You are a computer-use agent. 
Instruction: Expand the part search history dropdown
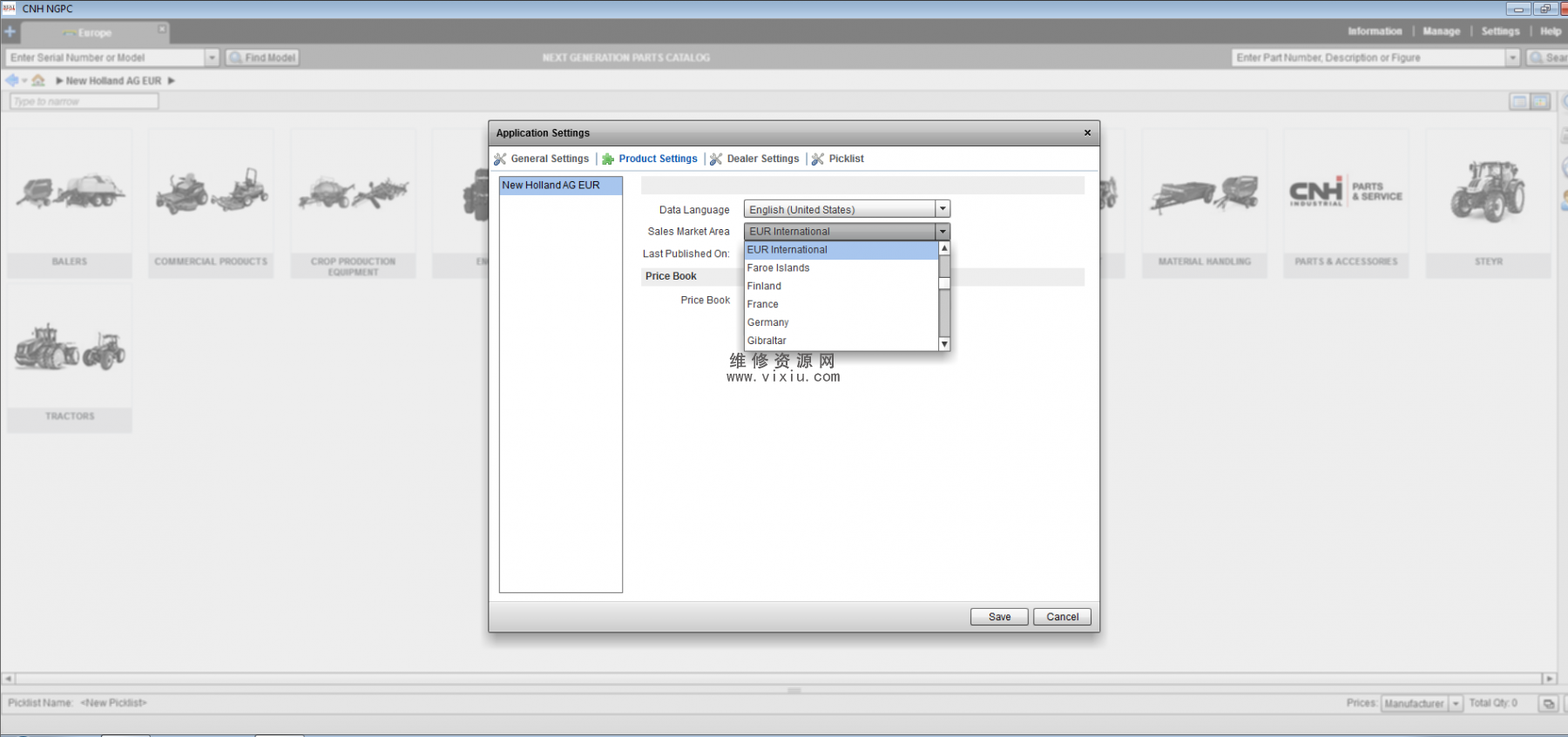(x=1513, y=57)
